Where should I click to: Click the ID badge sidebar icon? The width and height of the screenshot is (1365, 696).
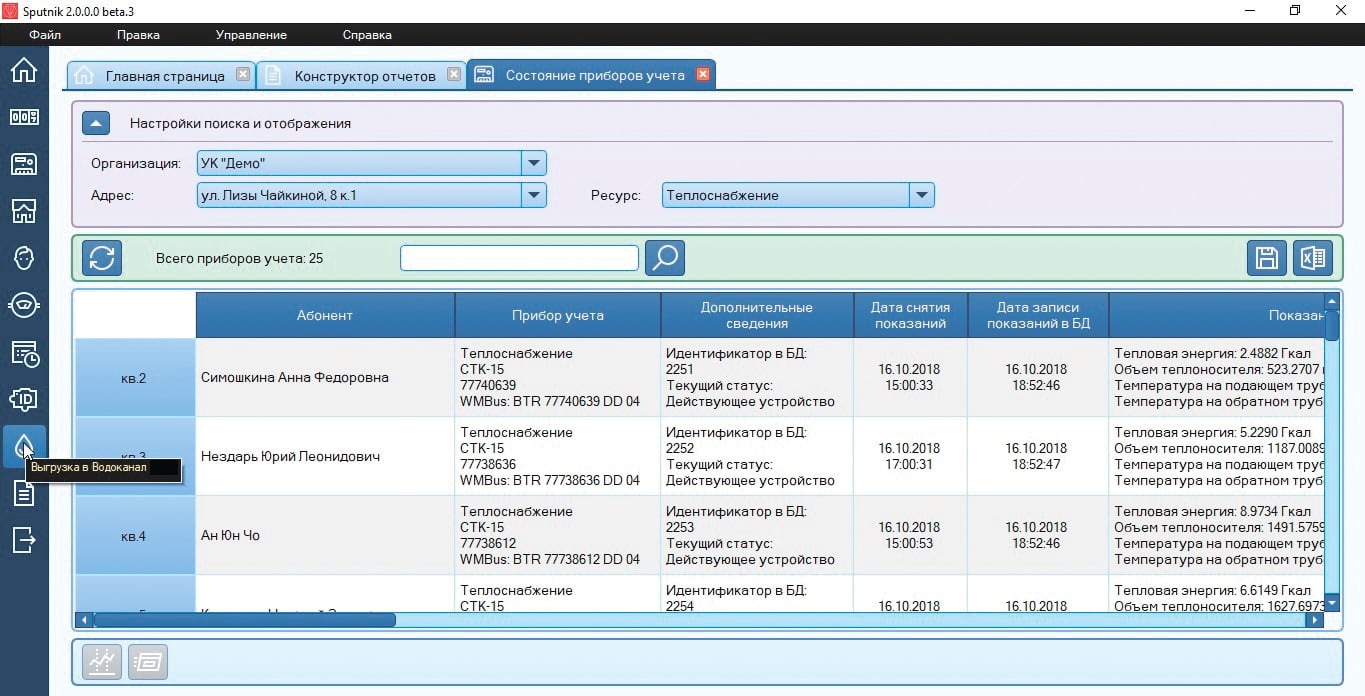click(23, 400)
